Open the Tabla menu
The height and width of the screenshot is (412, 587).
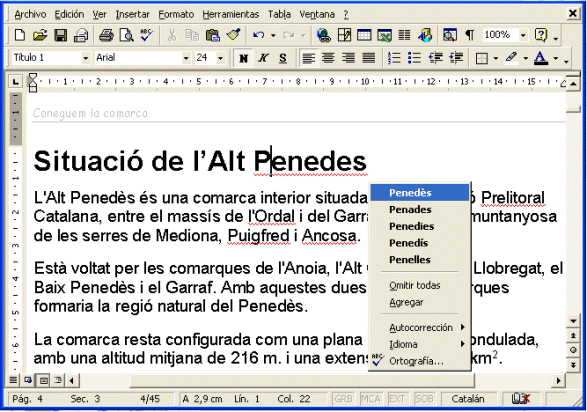coord(279,15)
